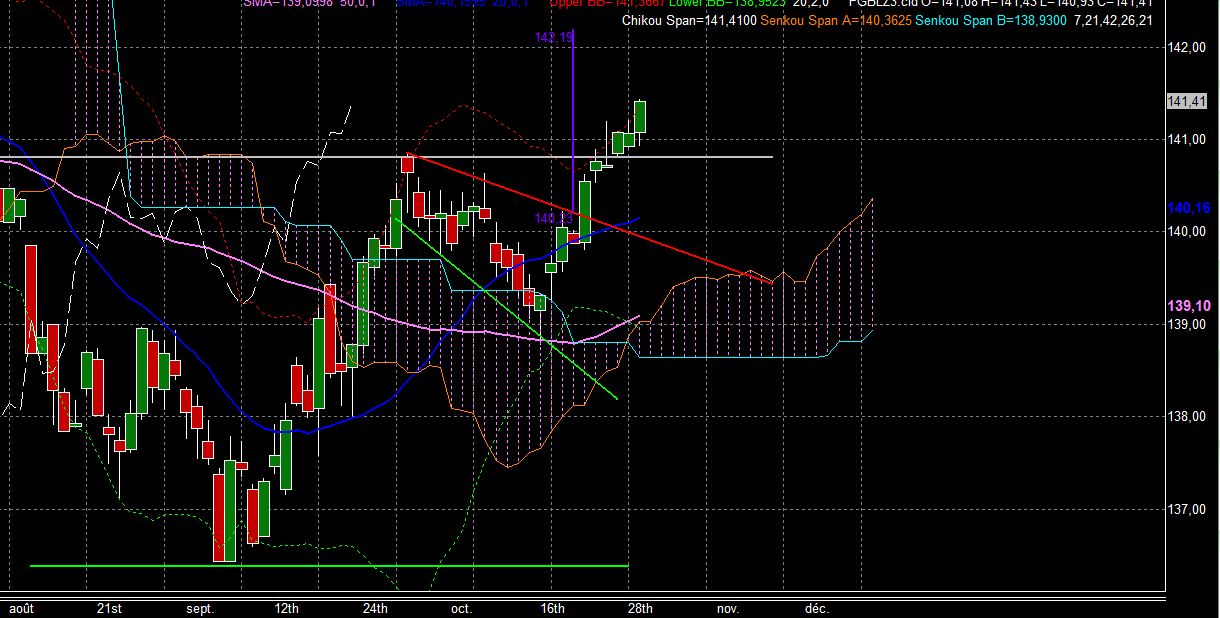Click the août date label
The width and height of the screenshot is (1220, 618).
(21, 608)
